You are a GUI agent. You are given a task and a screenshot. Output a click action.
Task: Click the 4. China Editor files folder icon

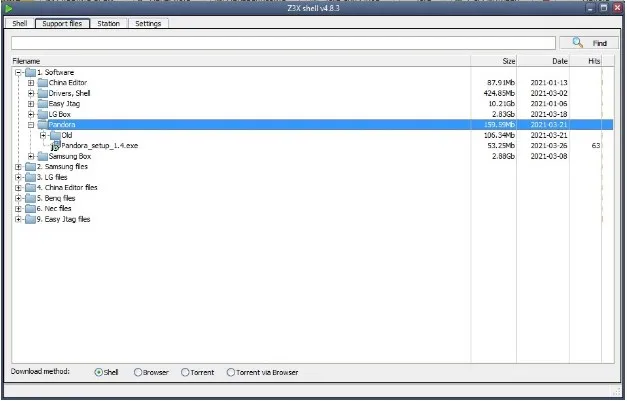pos(31,188)
